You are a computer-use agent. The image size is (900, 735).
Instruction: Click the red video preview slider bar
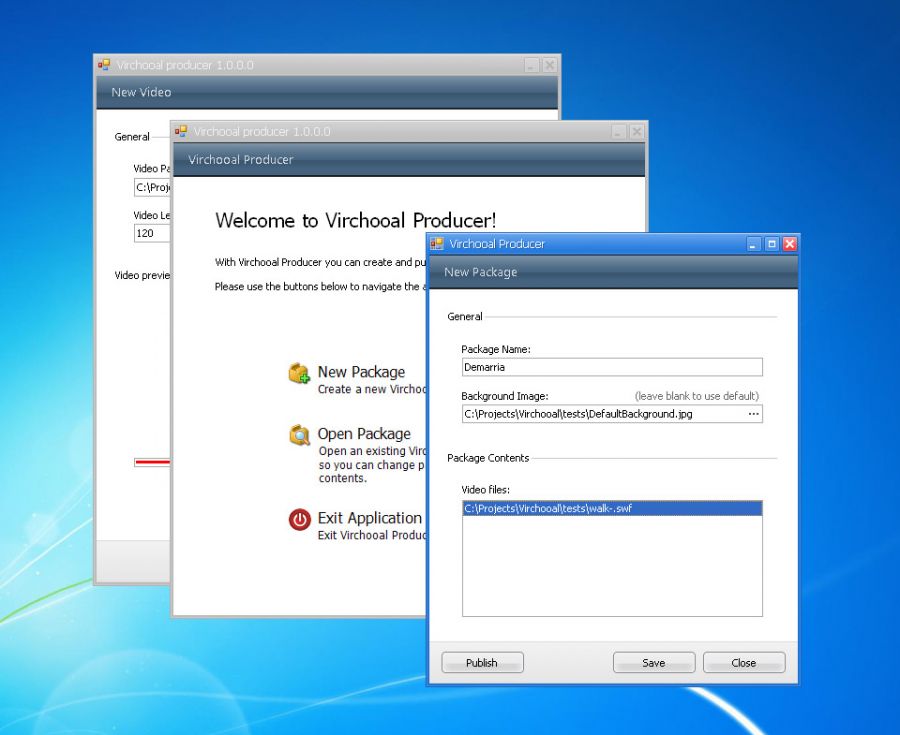pyautogui.click(x=152, y=462)
